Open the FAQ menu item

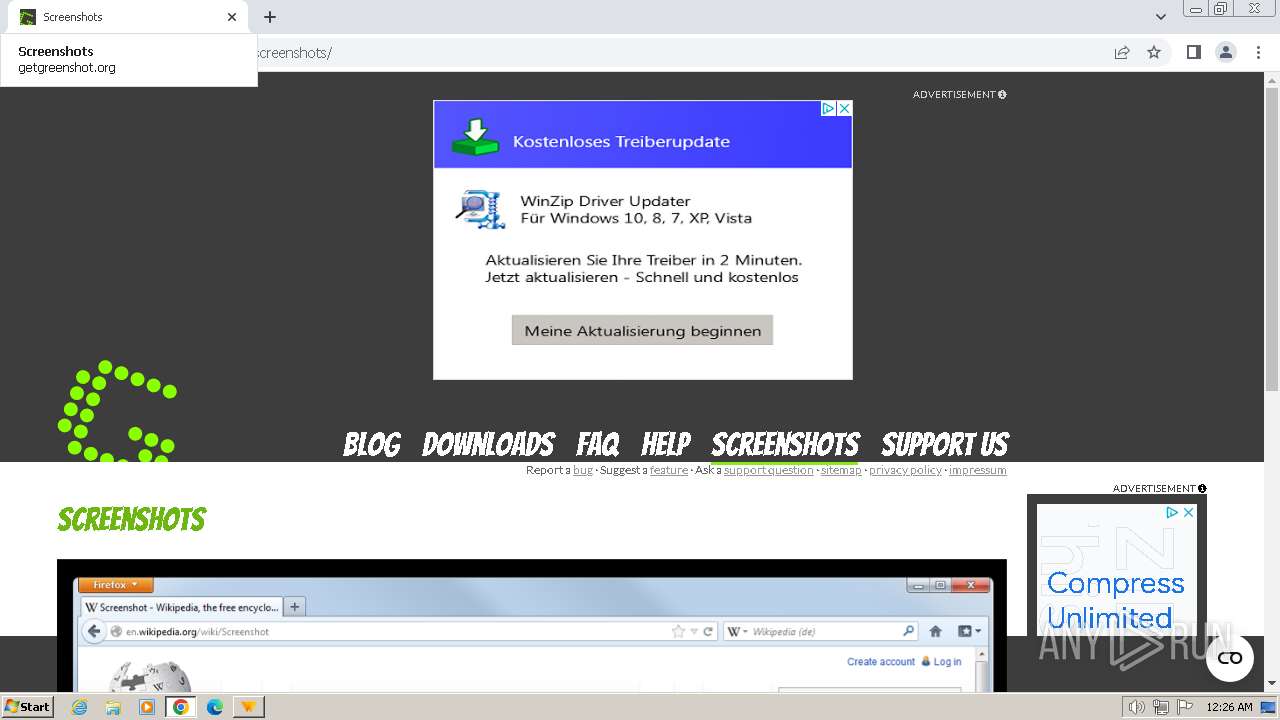pyautogui.click(x=598, y=444)
